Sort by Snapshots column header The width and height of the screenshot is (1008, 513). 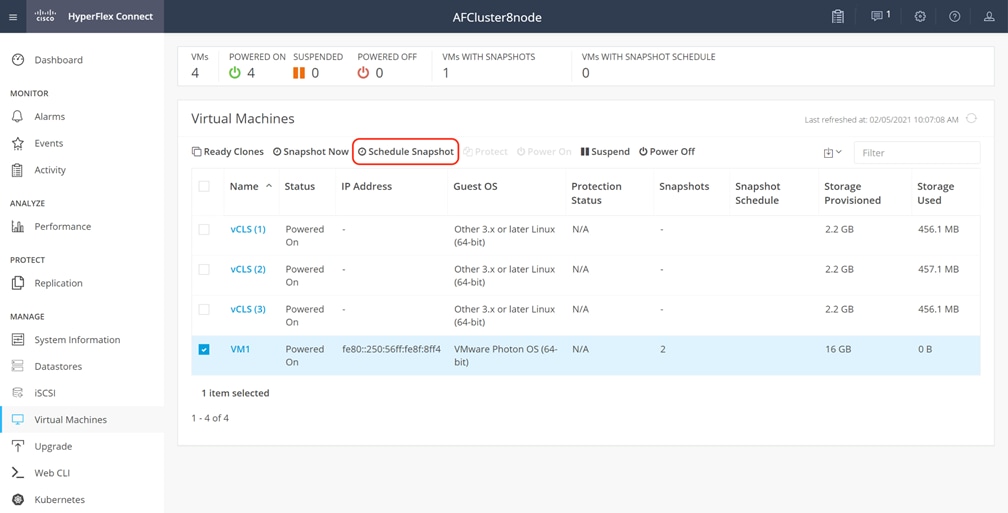(x=684, y=186)
